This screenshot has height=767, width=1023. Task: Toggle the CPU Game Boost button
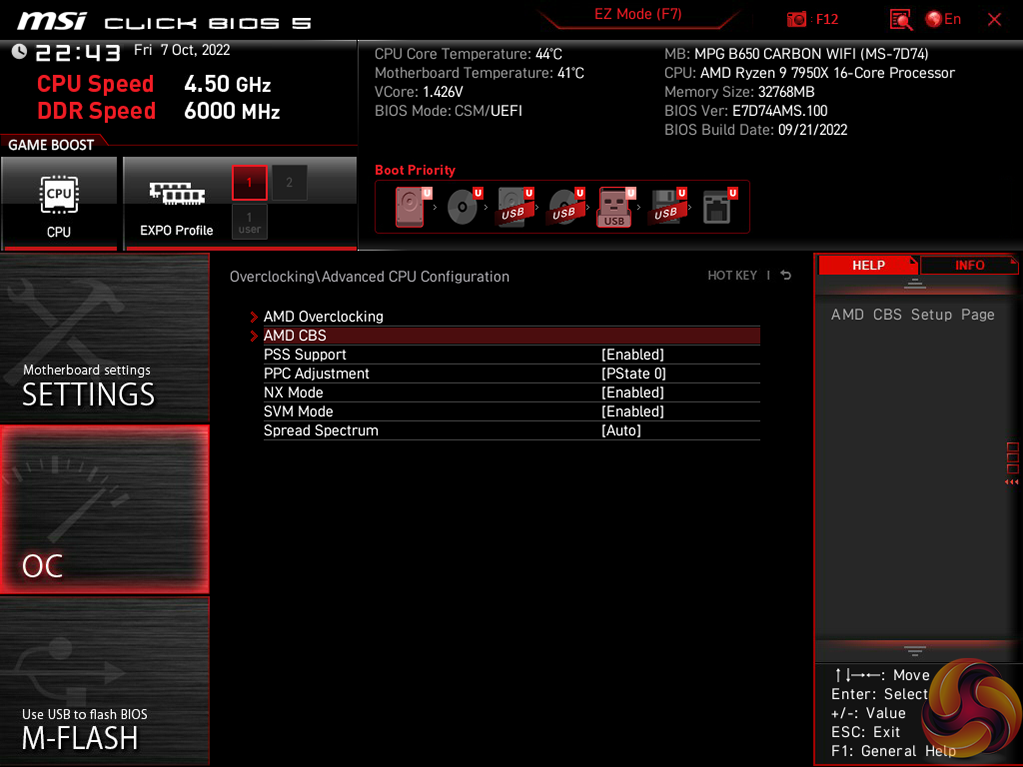click(59, 204)
